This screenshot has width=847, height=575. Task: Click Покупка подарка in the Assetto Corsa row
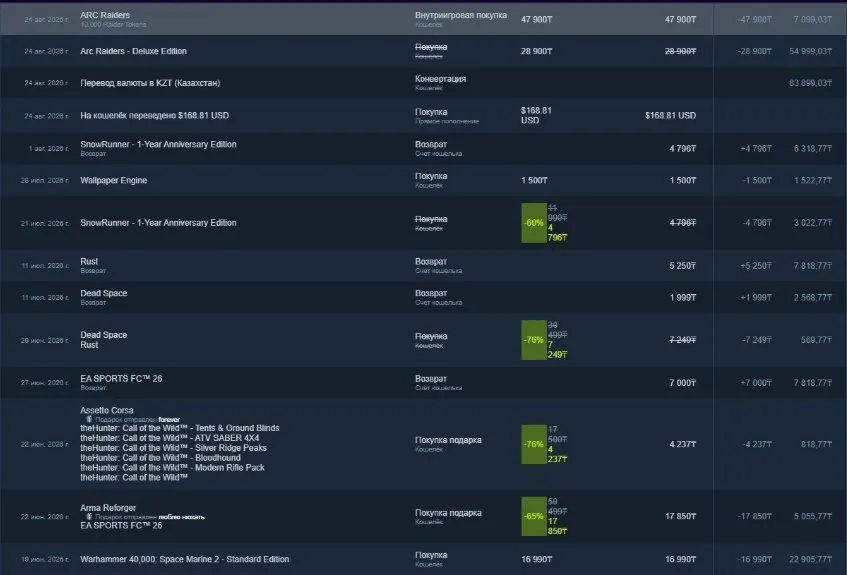[448, 440]
